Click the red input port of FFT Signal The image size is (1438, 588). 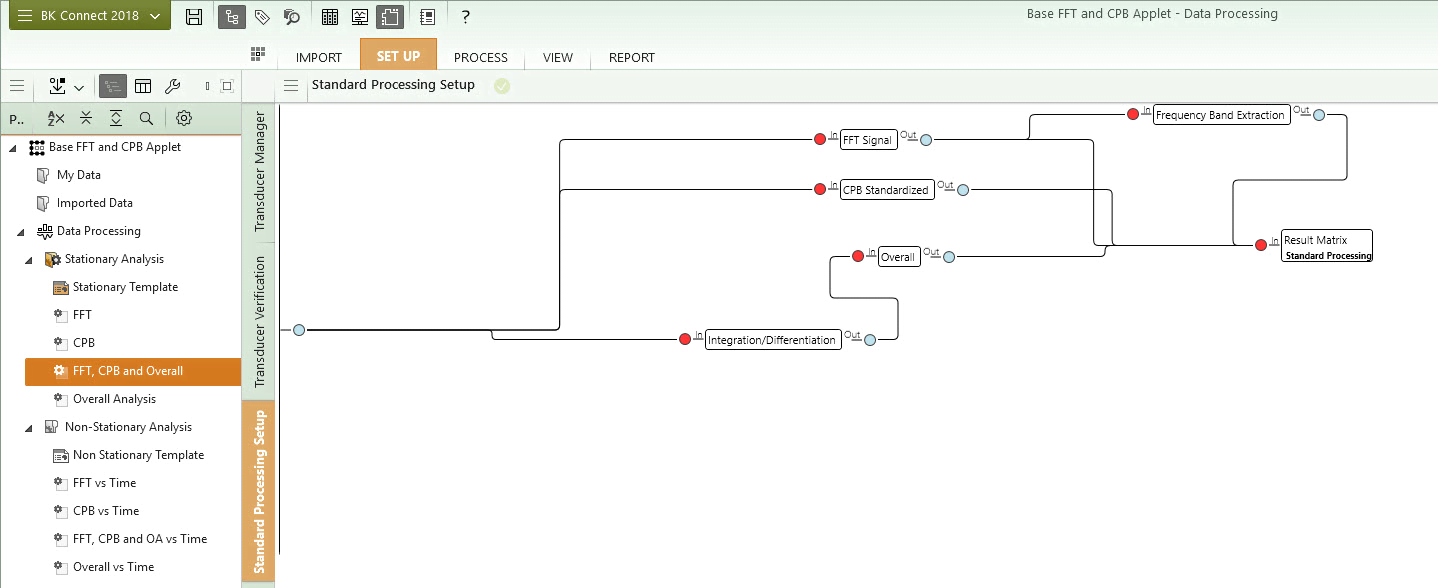(x=820, y=139)
